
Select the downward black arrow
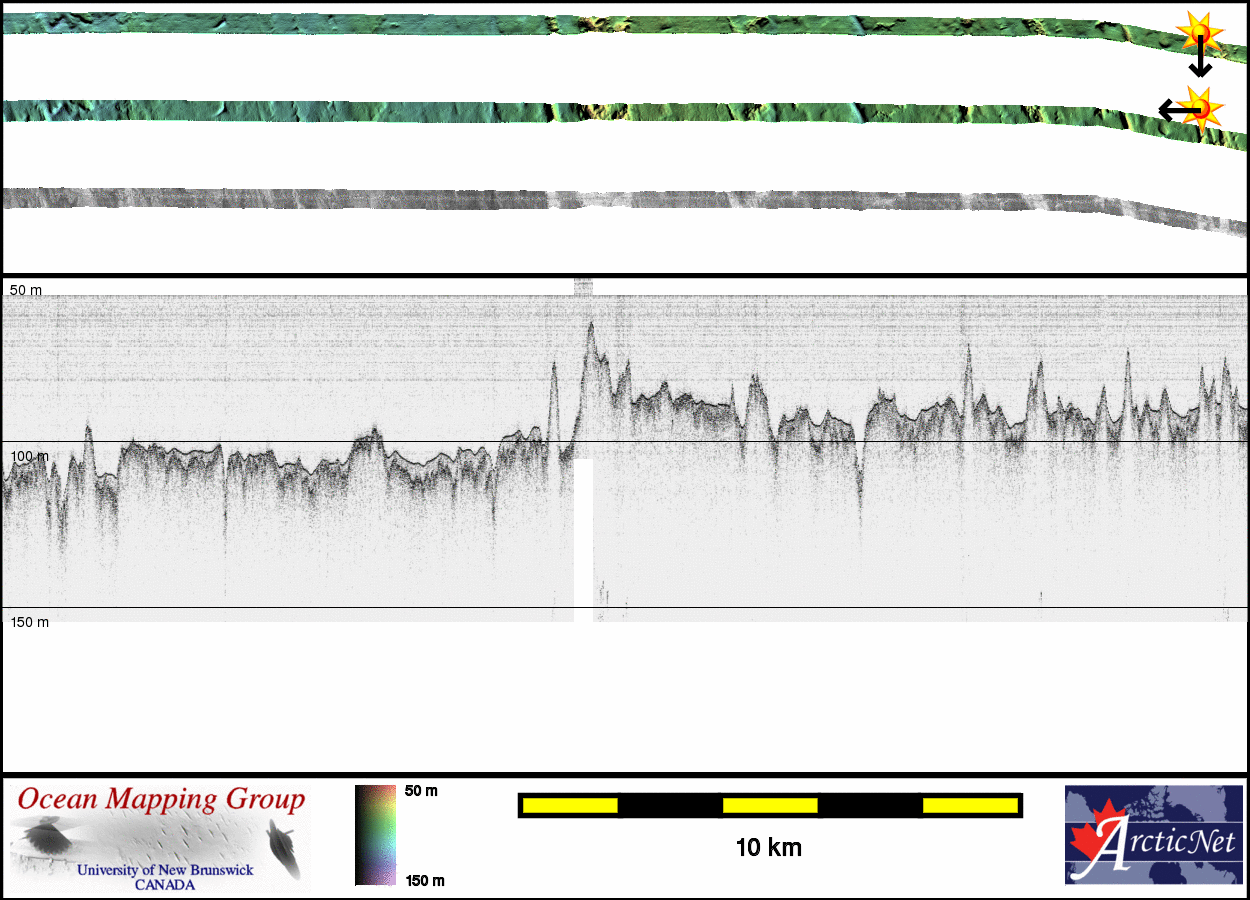click(x=1200, y=62)
